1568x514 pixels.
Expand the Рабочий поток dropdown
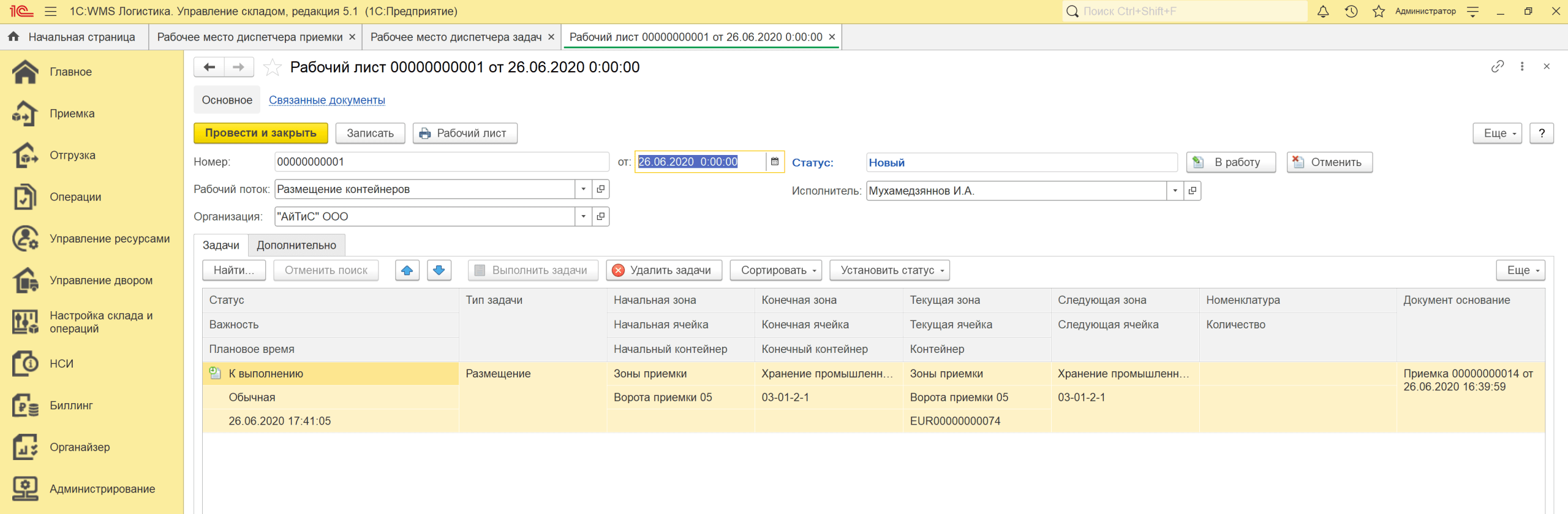(x=583, y=189)
